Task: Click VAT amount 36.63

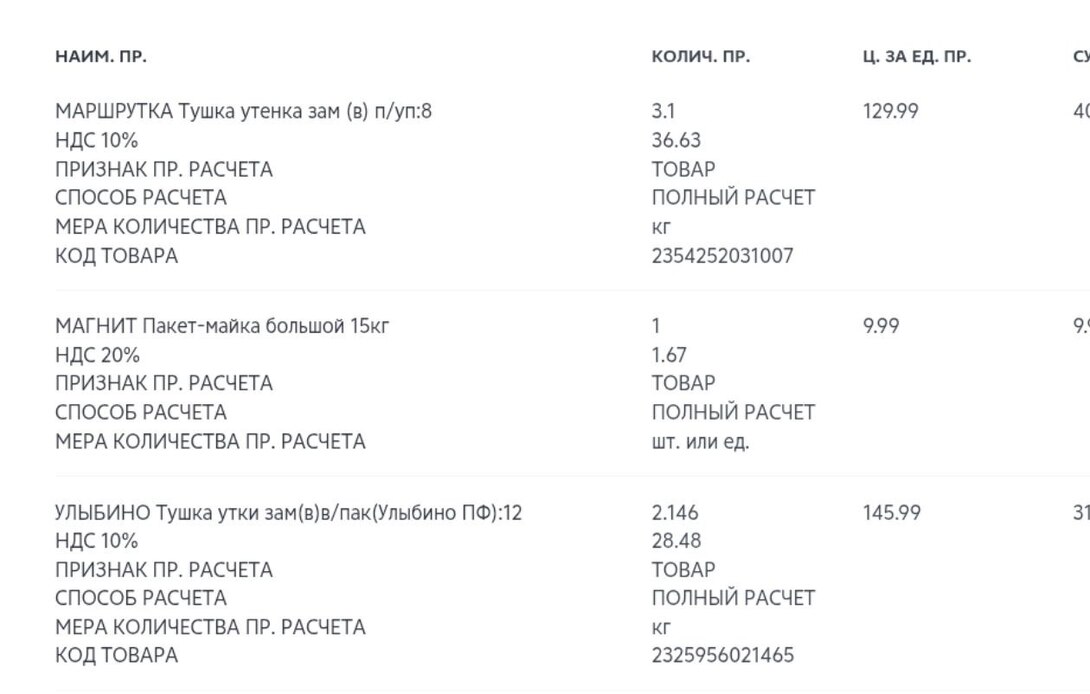Action: [x=676, y=140]
